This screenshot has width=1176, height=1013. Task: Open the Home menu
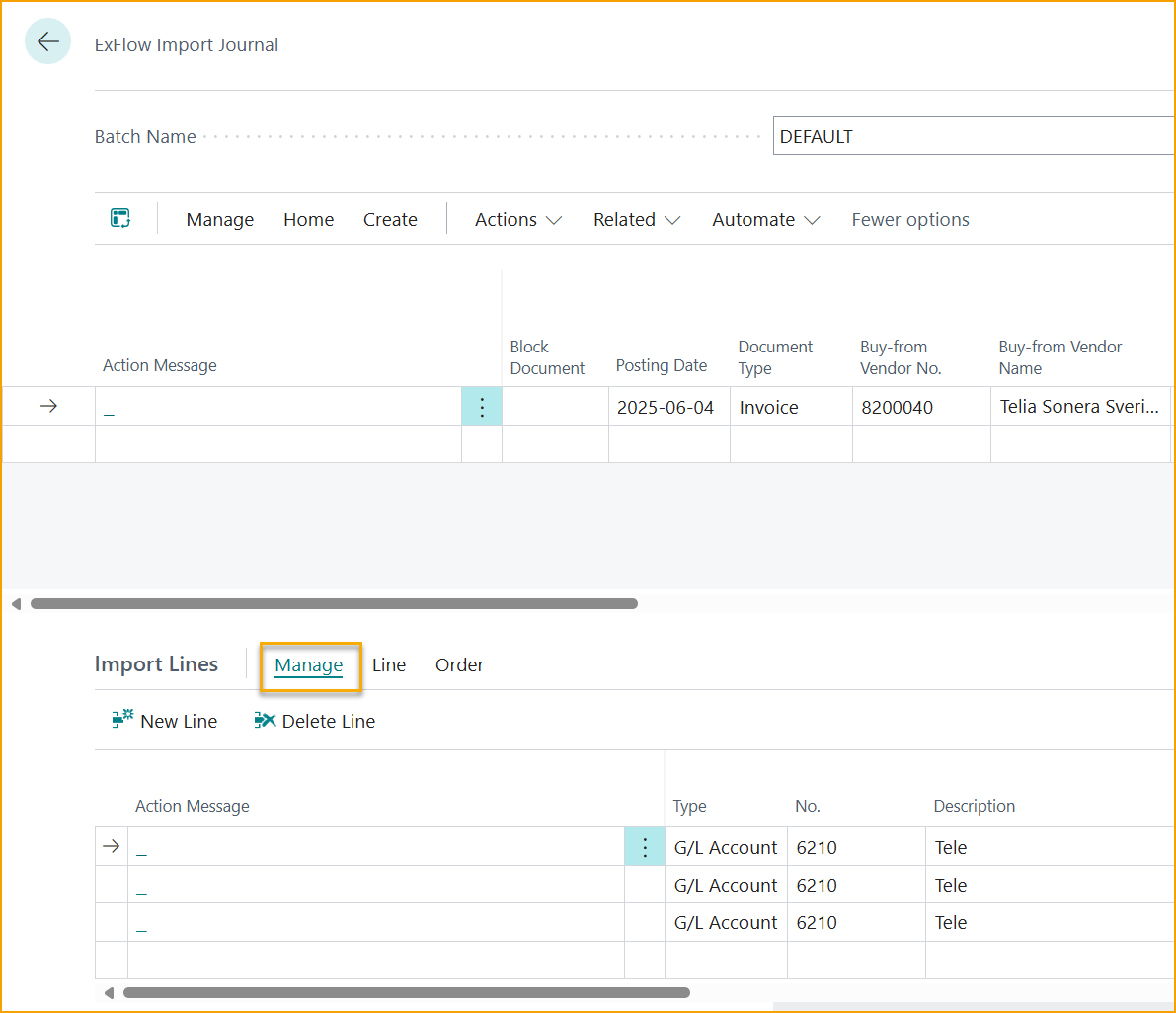308,219
